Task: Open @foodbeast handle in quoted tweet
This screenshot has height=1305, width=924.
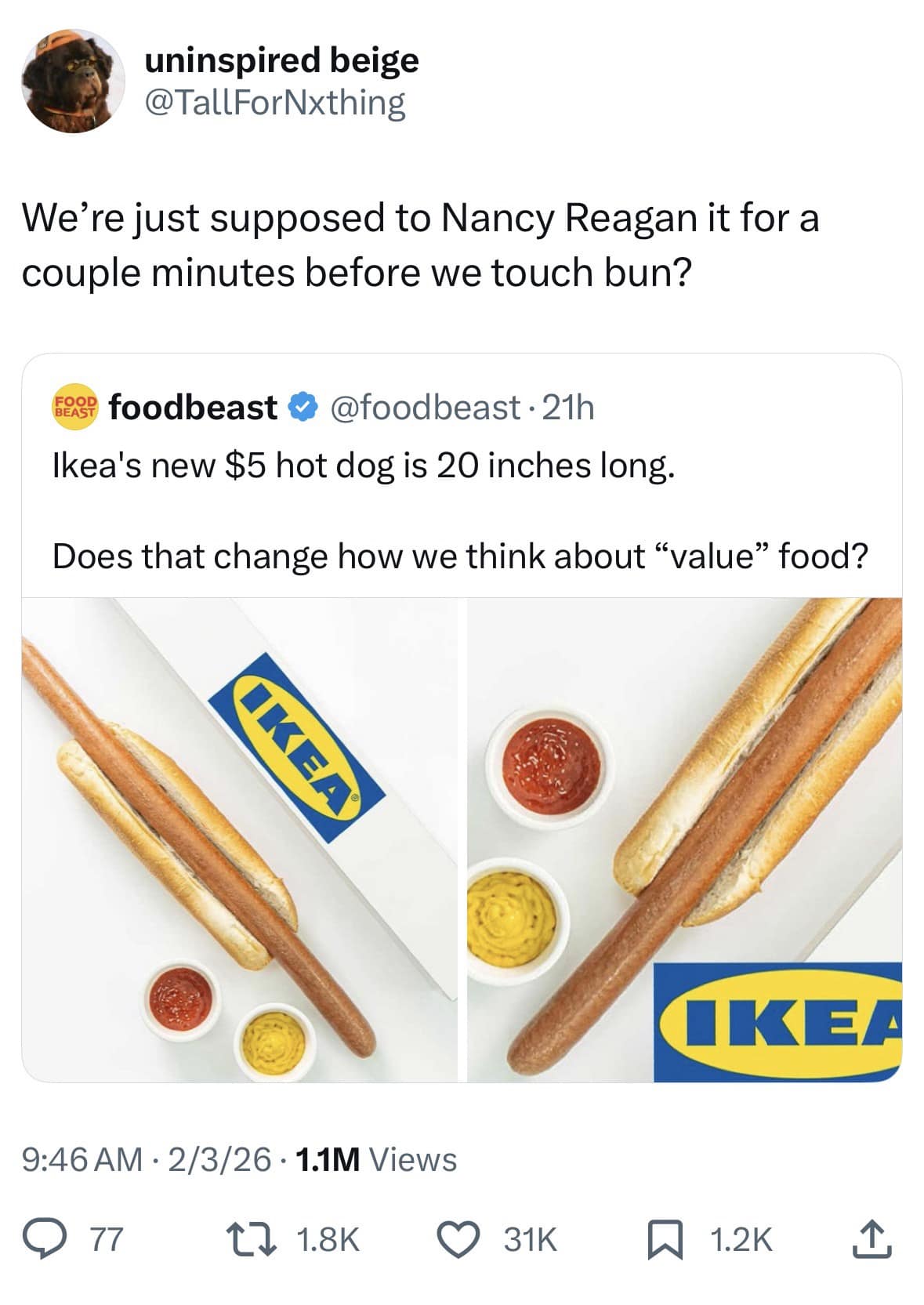Action: 425,408
